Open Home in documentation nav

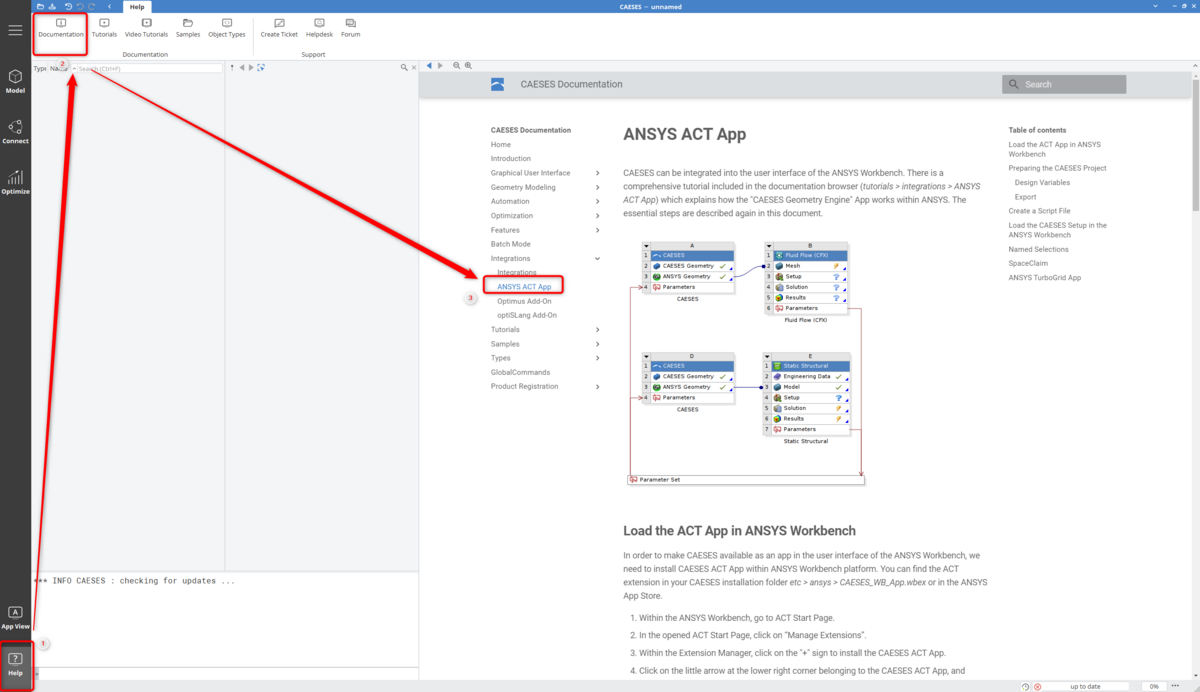[501, 145]
